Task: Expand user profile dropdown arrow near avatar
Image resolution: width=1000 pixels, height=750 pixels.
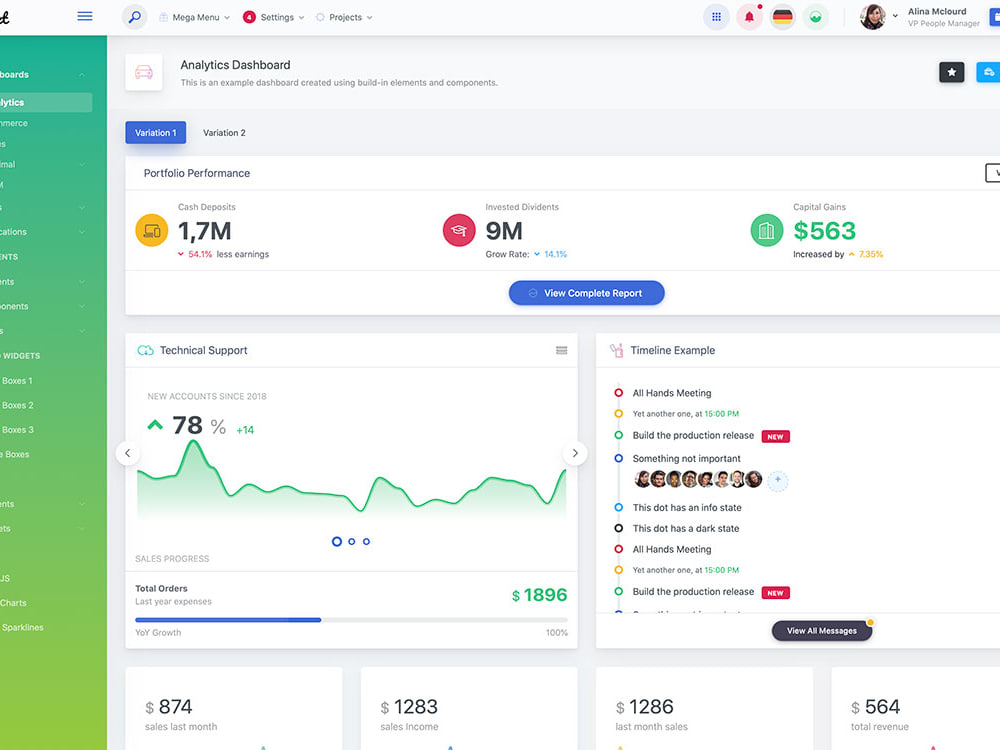Action: (x=895, y=16)
